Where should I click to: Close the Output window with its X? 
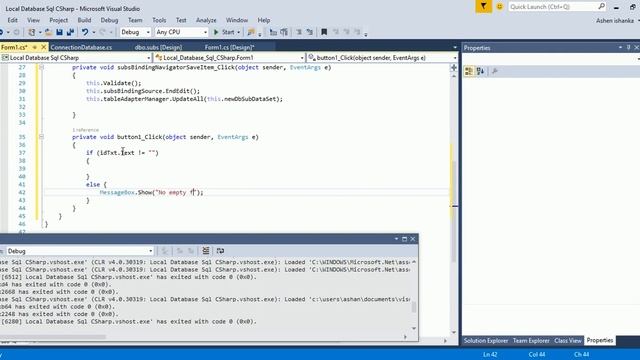click(x=413, y=239)
